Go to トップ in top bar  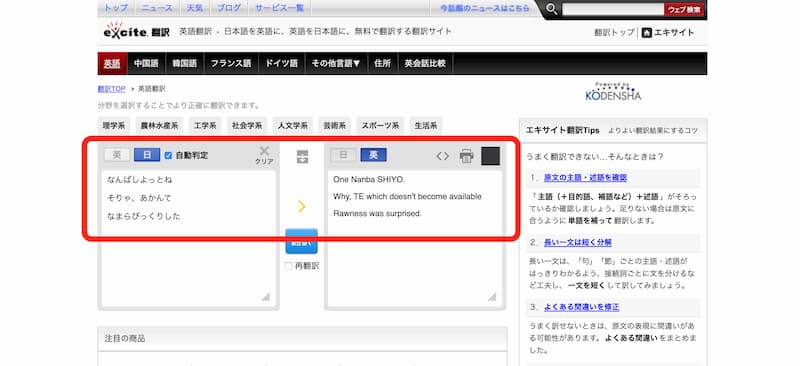[x=116, y=8]
